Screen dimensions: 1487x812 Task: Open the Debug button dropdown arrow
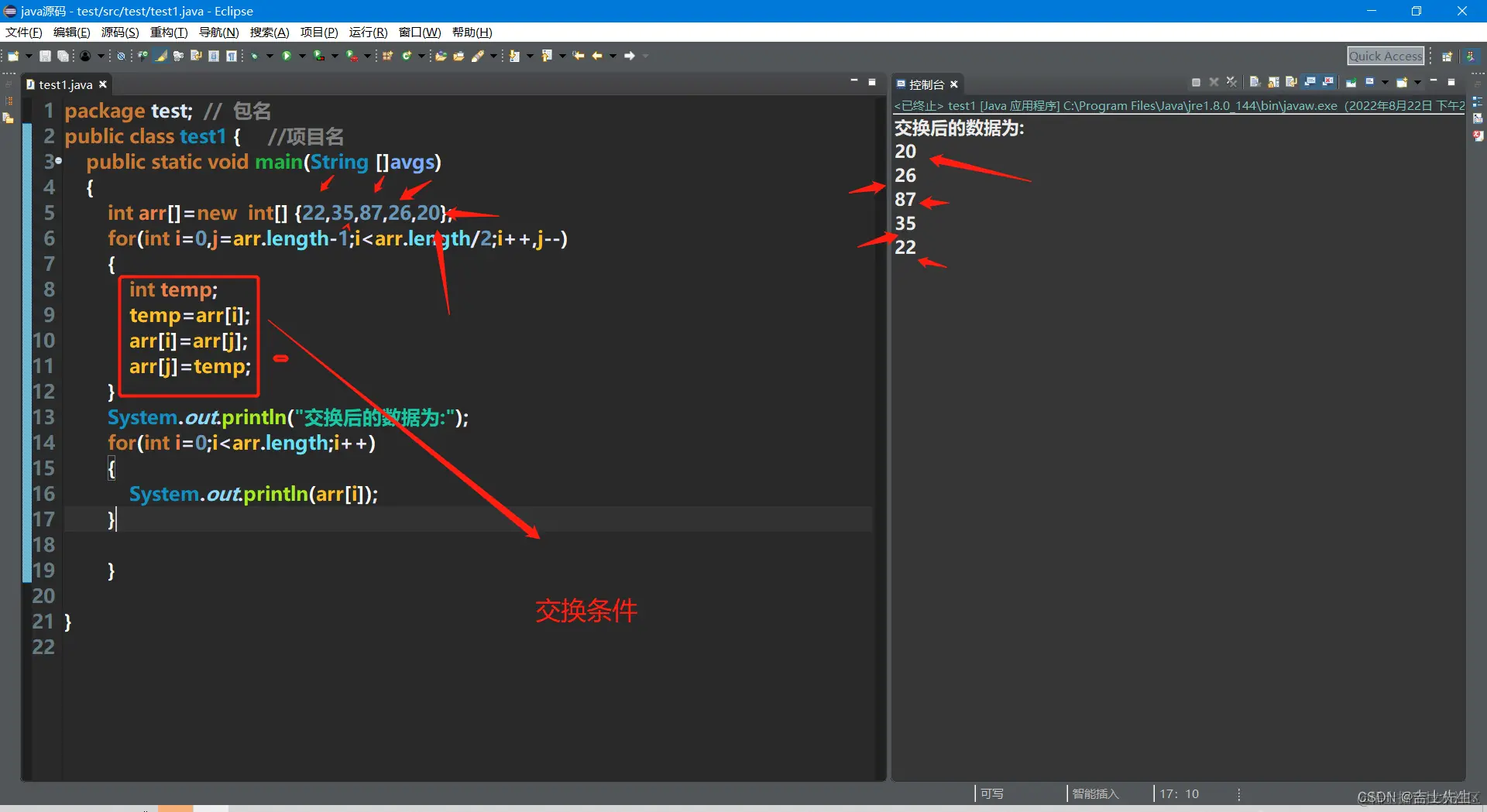pyautogui.click(x=270, y=56)
